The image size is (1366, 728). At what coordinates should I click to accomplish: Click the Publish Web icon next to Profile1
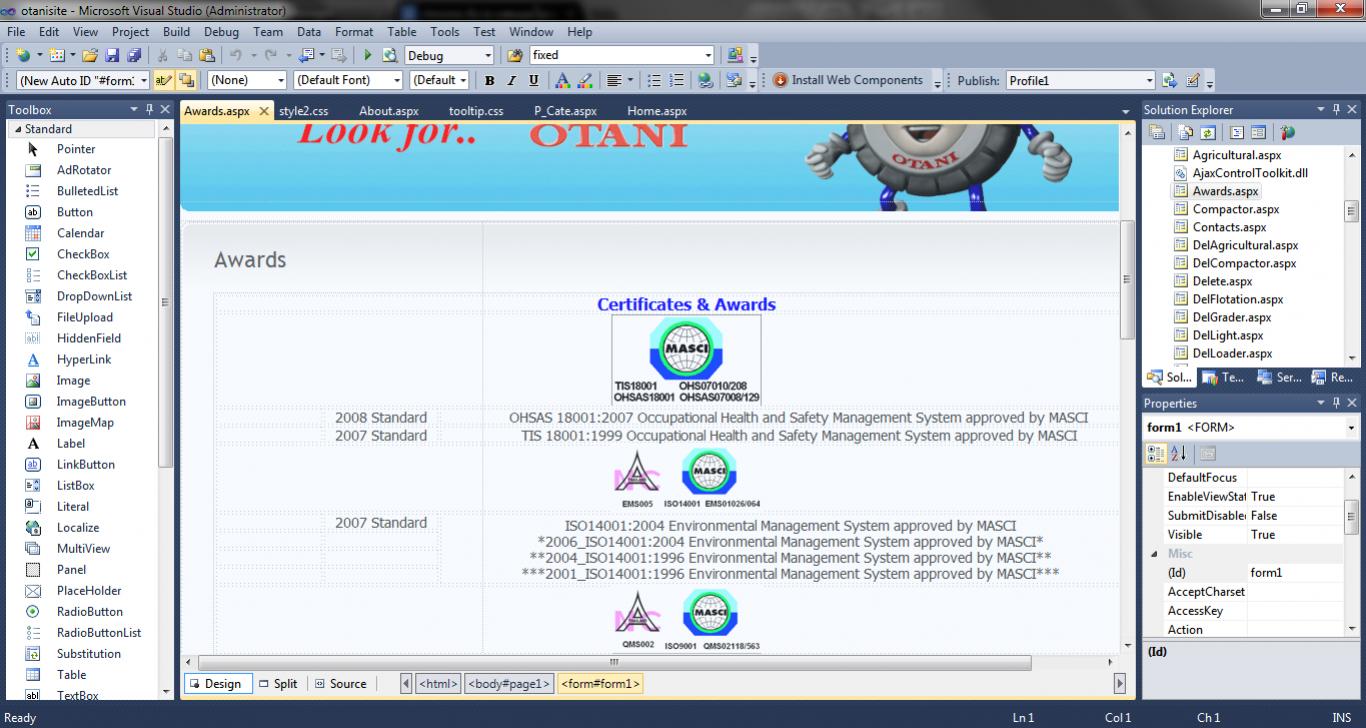pyautogui.click(x=1170, y=81)
